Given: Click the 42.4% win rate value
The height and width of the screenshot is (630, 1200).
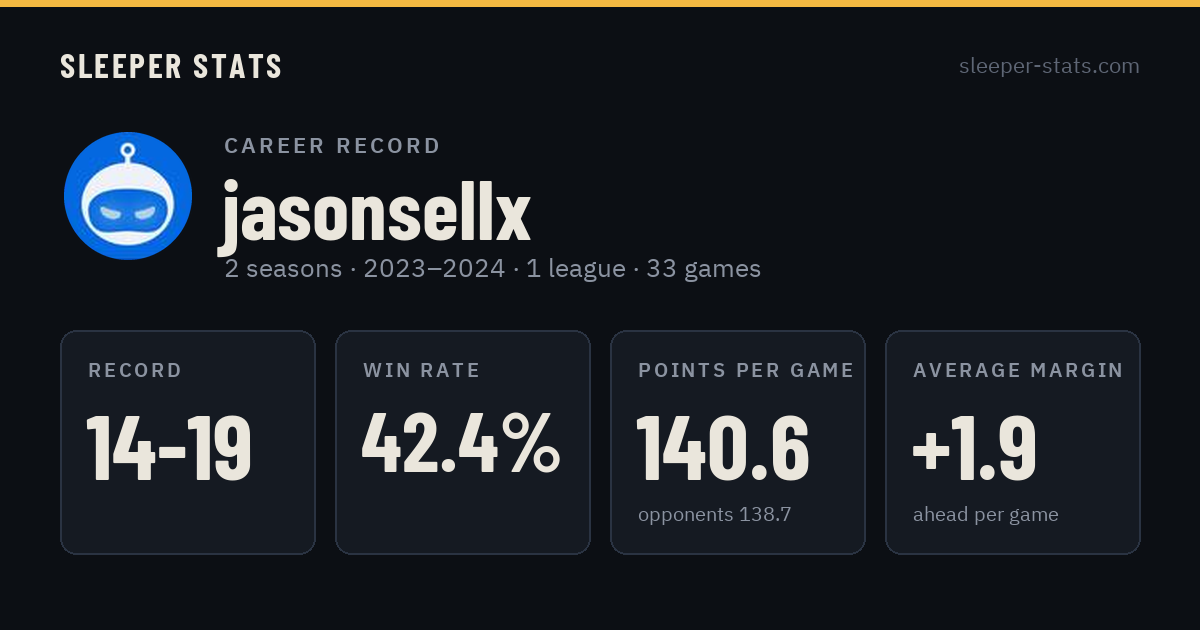Looking at the screenshot, I should tap(461, 445).
